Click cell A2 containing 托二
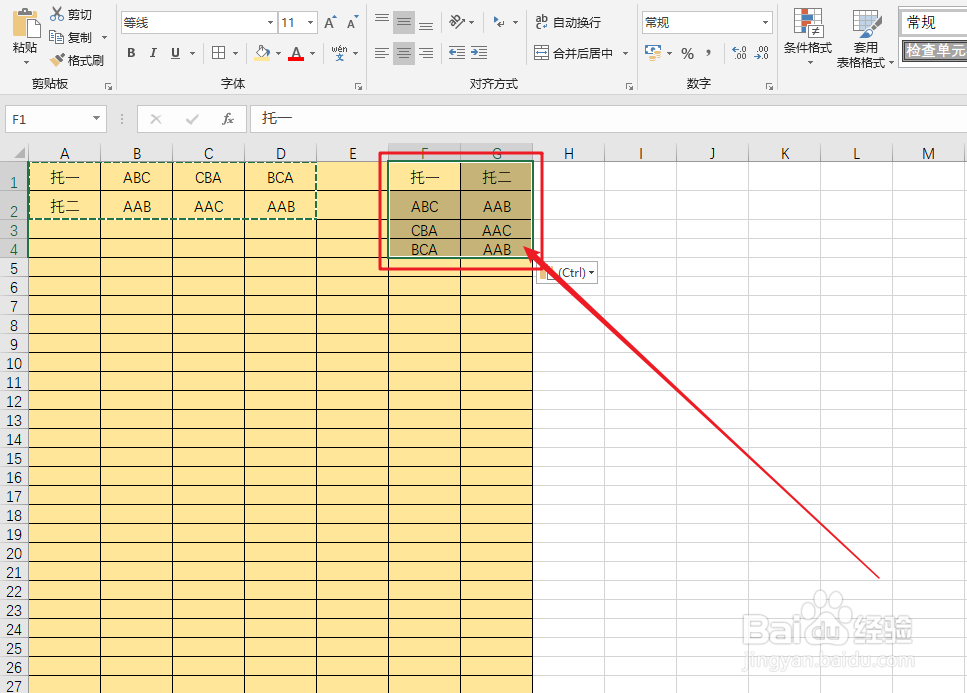The height and width of the screenshot is (693, 967). (64, 207)
